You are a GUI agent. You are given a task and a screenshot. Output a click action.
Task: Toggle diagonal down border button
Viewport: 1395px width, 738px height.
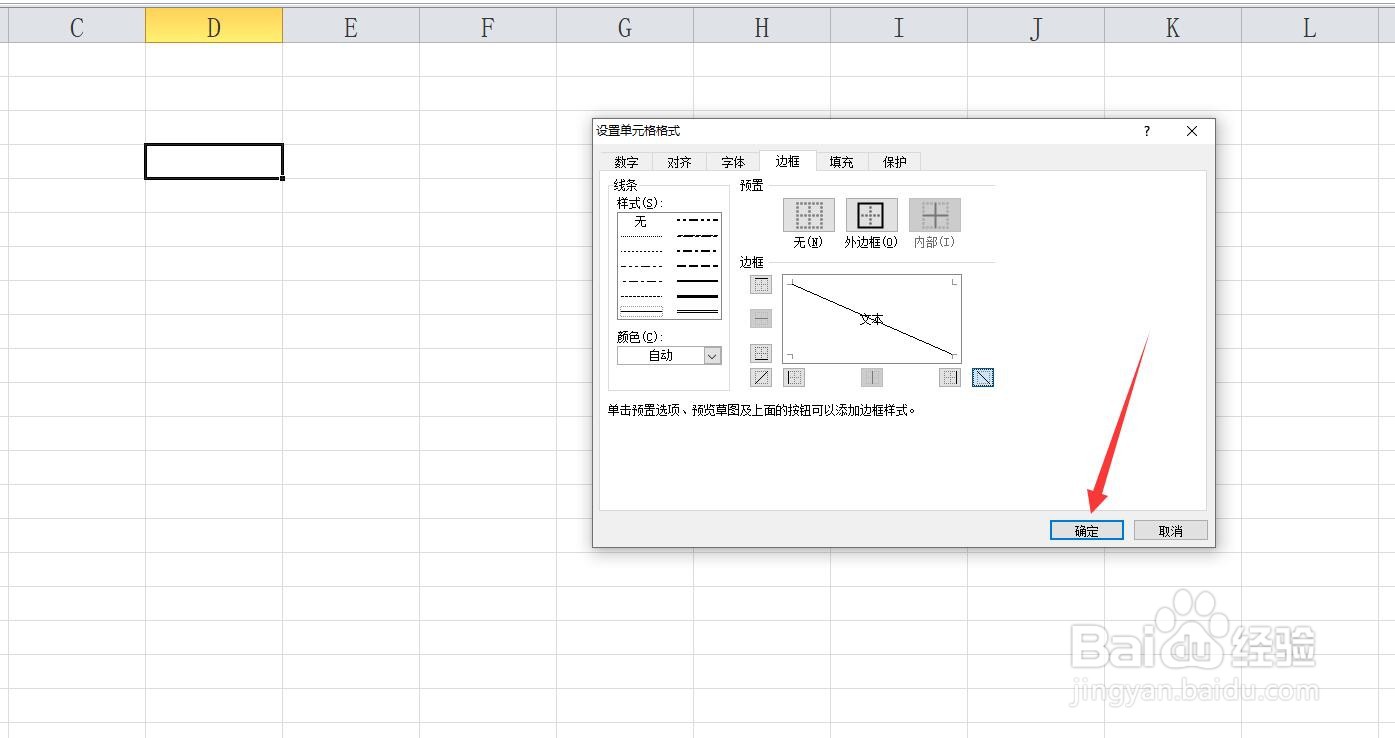[x=983, y=378]
